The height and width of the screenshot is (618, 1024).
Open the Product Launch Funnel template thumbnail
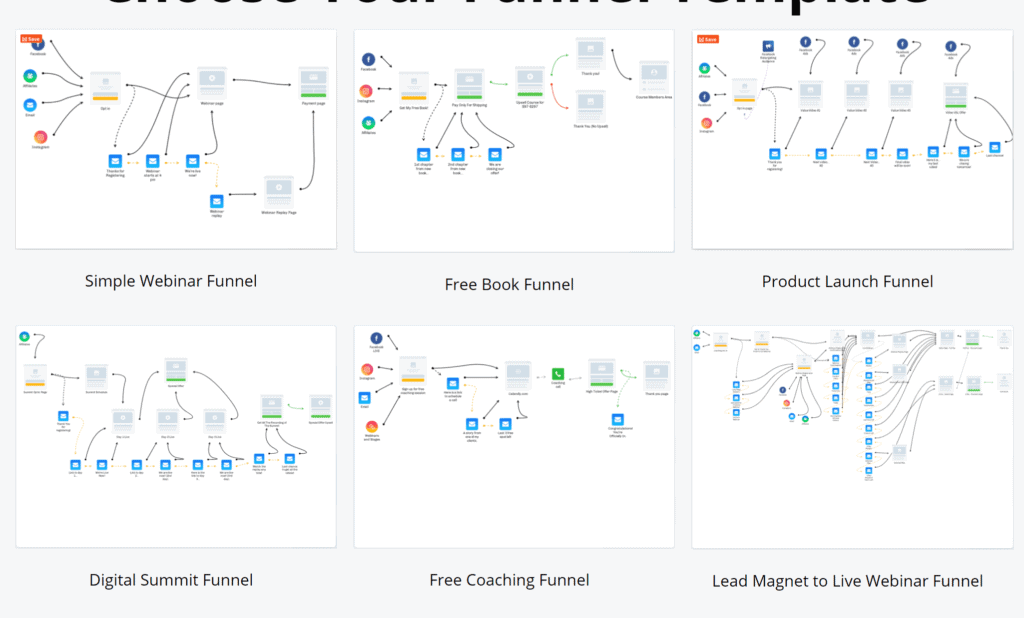[x=852, y=139]
